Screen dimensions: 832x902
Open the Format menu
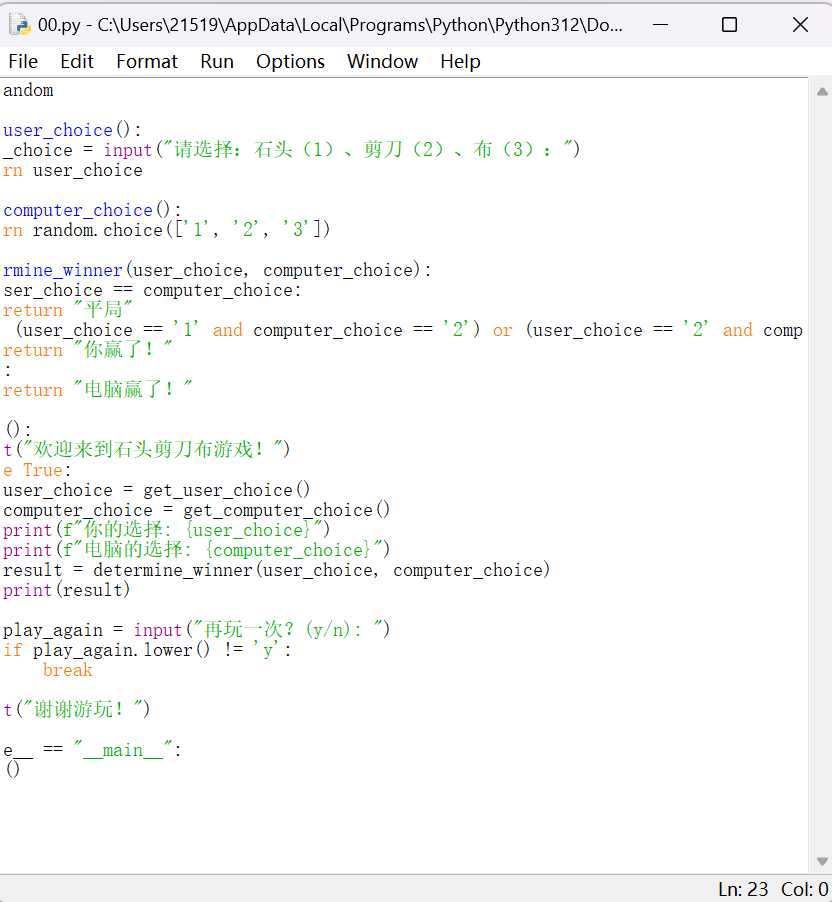[147, 61]
